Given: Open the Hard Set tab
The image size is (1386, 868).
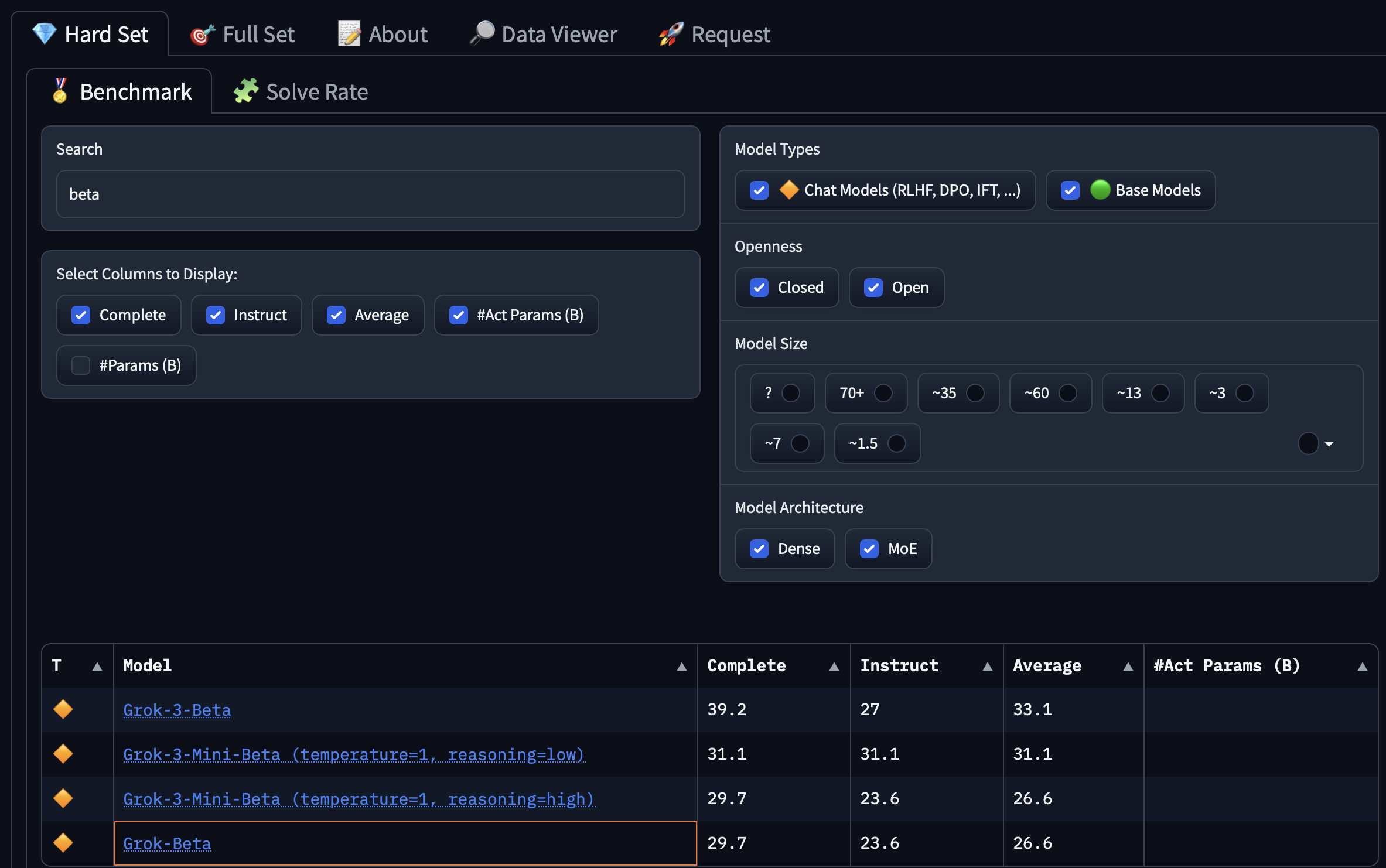Looking at the screenshot, I should (x=90, y=34).
